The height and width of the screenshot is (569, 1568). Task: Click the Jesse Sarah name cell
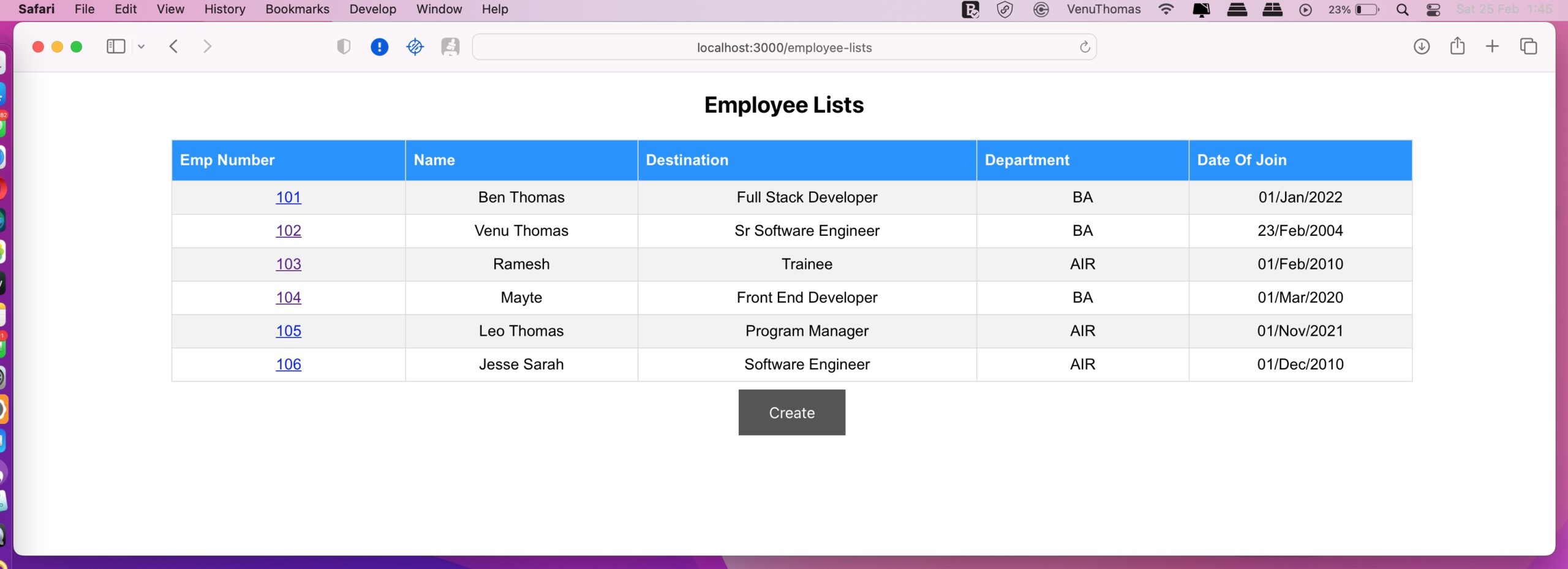point(521,364)
